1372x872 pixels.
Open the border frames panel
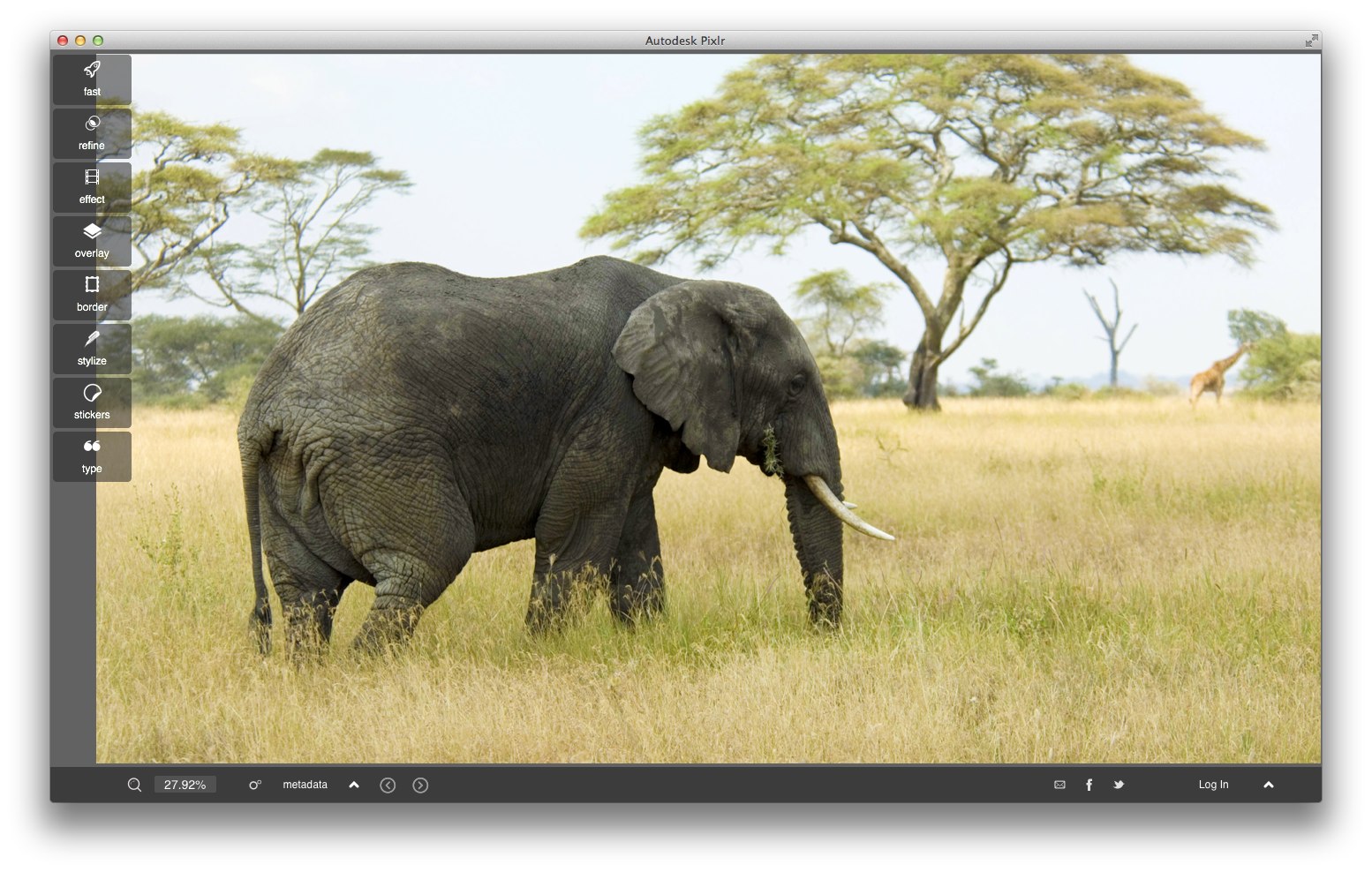point(92,295)
